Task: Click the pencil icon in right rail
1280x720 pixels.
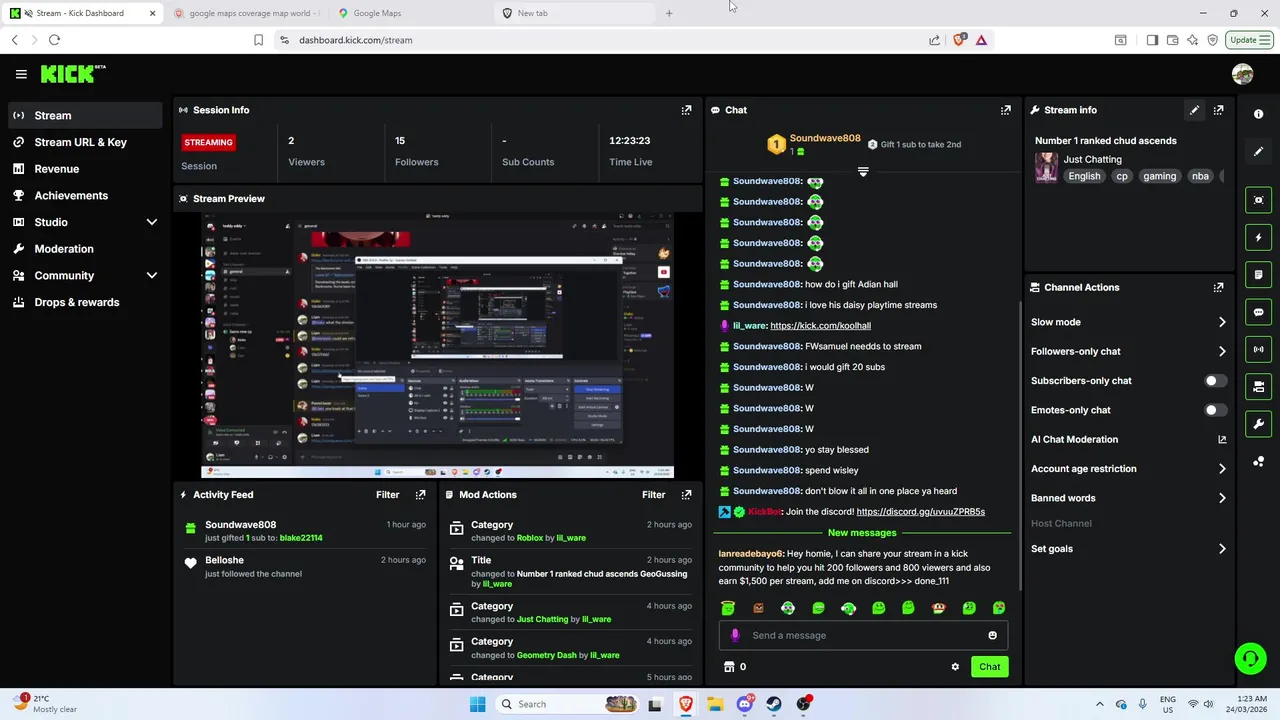Action: 1258,152
